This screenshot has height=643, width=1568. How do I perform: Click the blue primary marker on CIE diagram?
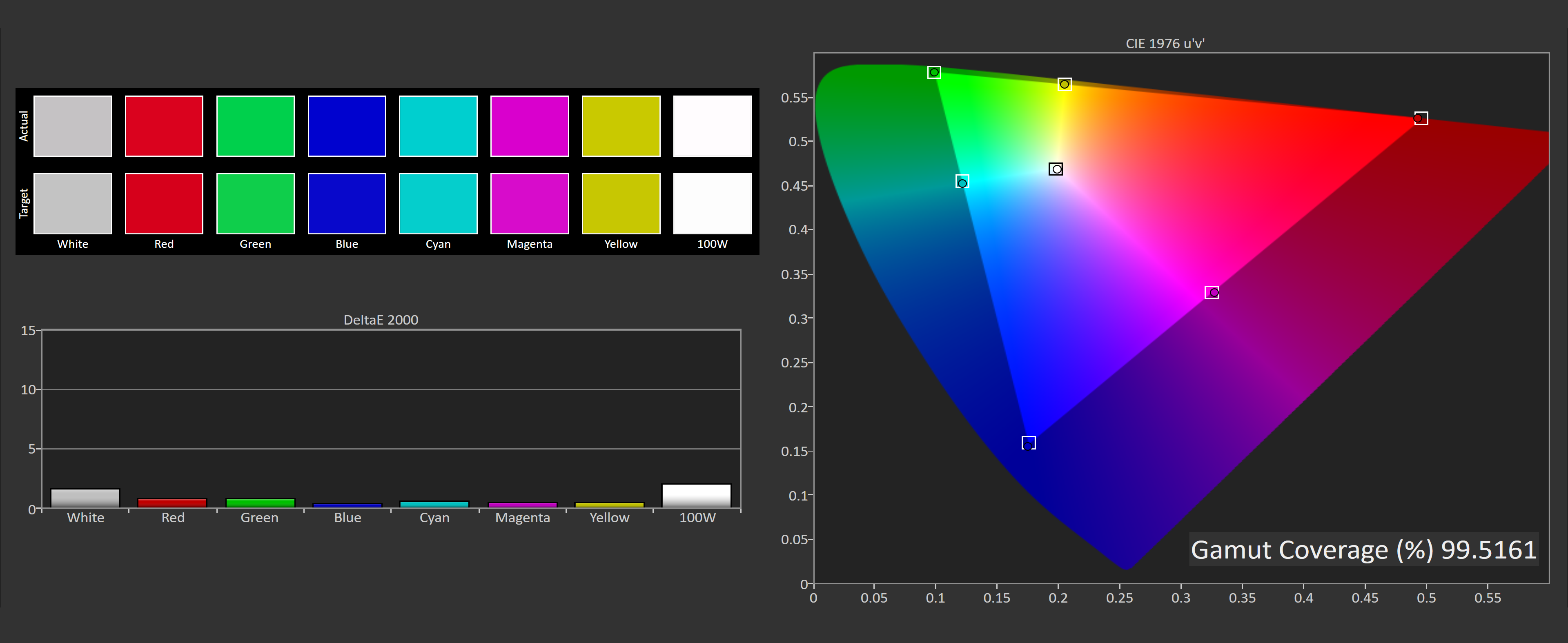pos(1028,443)
